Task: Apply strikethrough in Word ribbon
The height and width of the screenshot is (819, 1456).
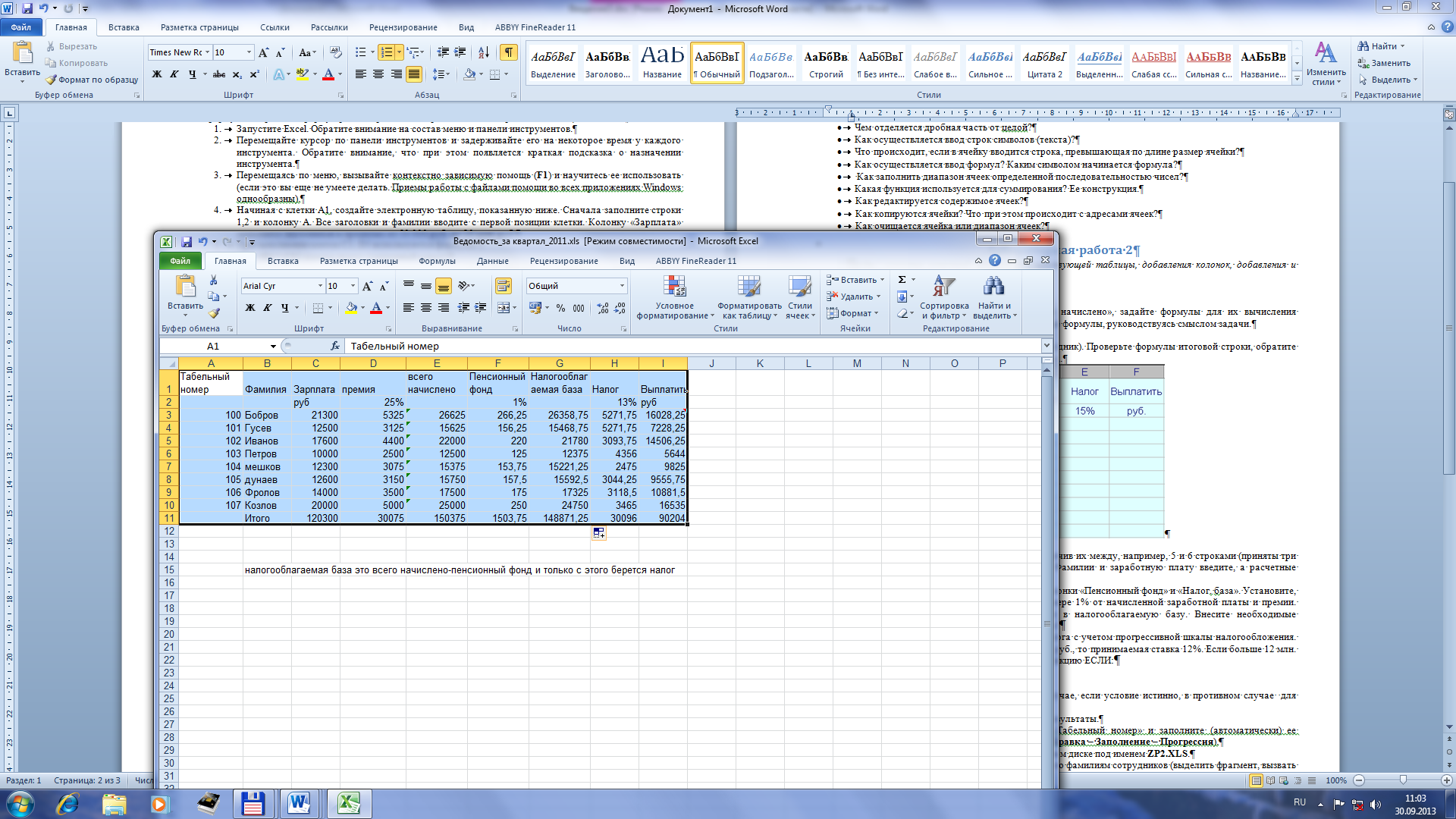Action: click(219, 74)
